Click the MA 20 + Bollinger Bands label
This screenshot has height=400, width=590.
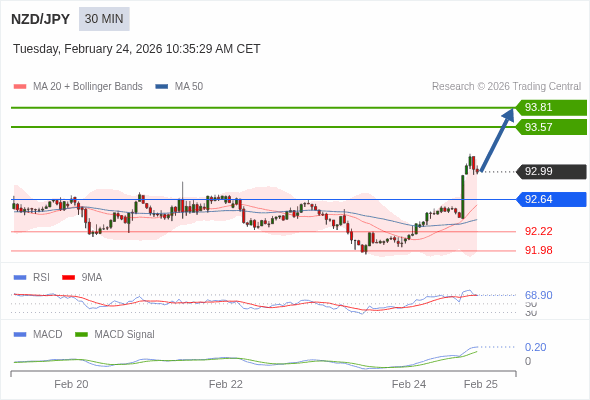tap(88, 87)
